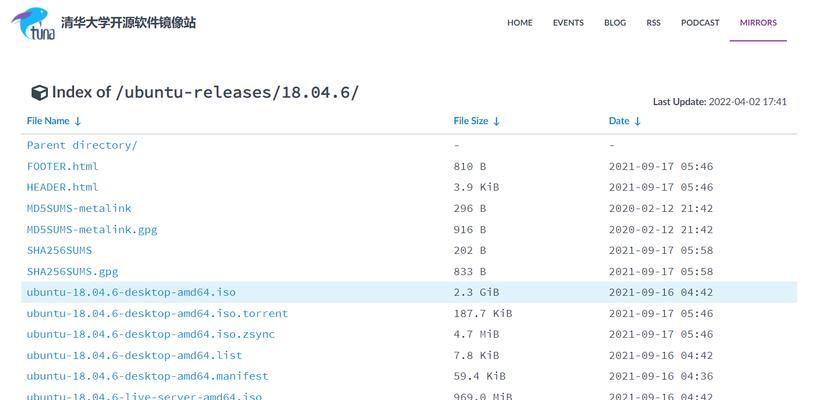The height and width of the screenshot is (400, 831).
Task: Open the PODCAST nav item
Action: click(700, 23)
